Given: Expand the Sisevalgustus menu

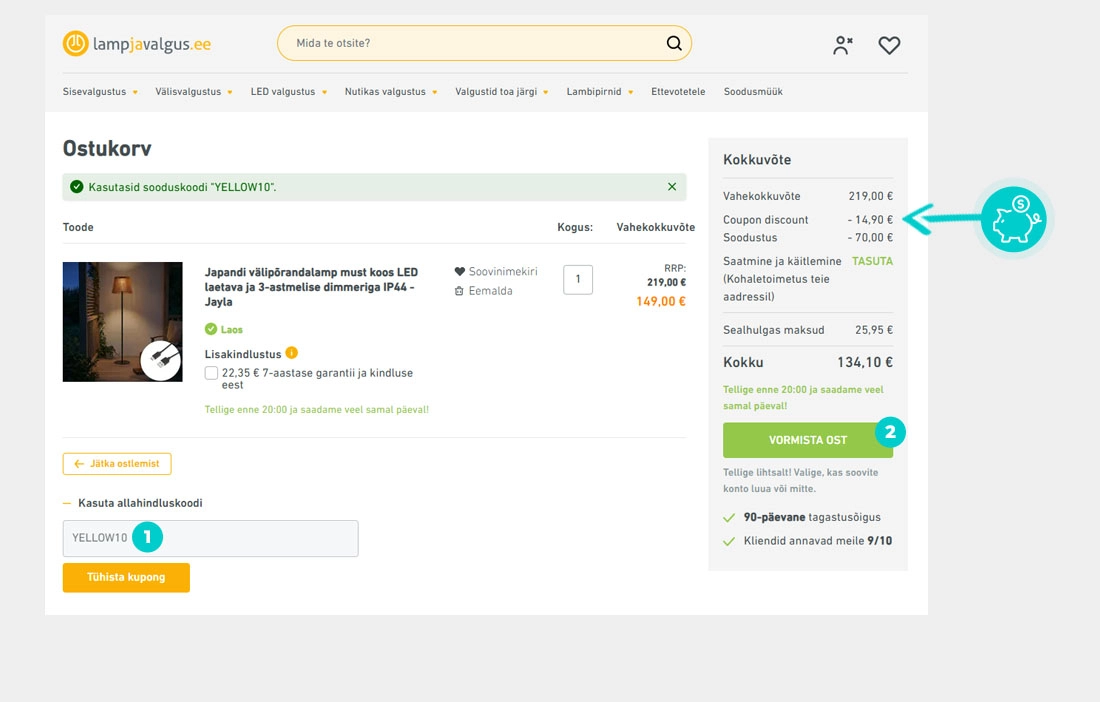Looking at the screenshot, I should pyautogui.click(x=100, y=92).
